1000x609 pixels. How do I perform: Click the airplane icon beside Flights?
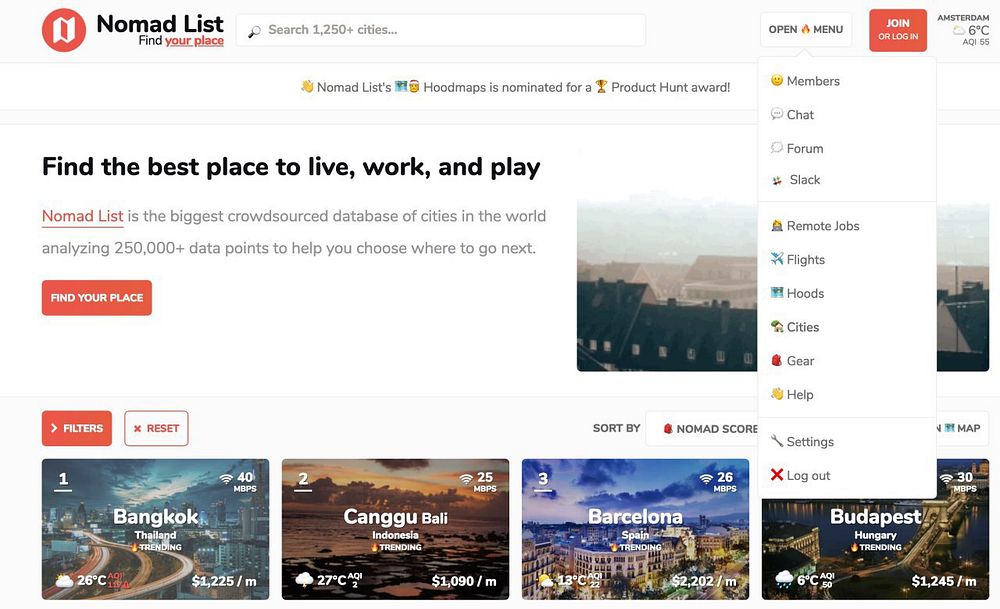pos(776,259)
